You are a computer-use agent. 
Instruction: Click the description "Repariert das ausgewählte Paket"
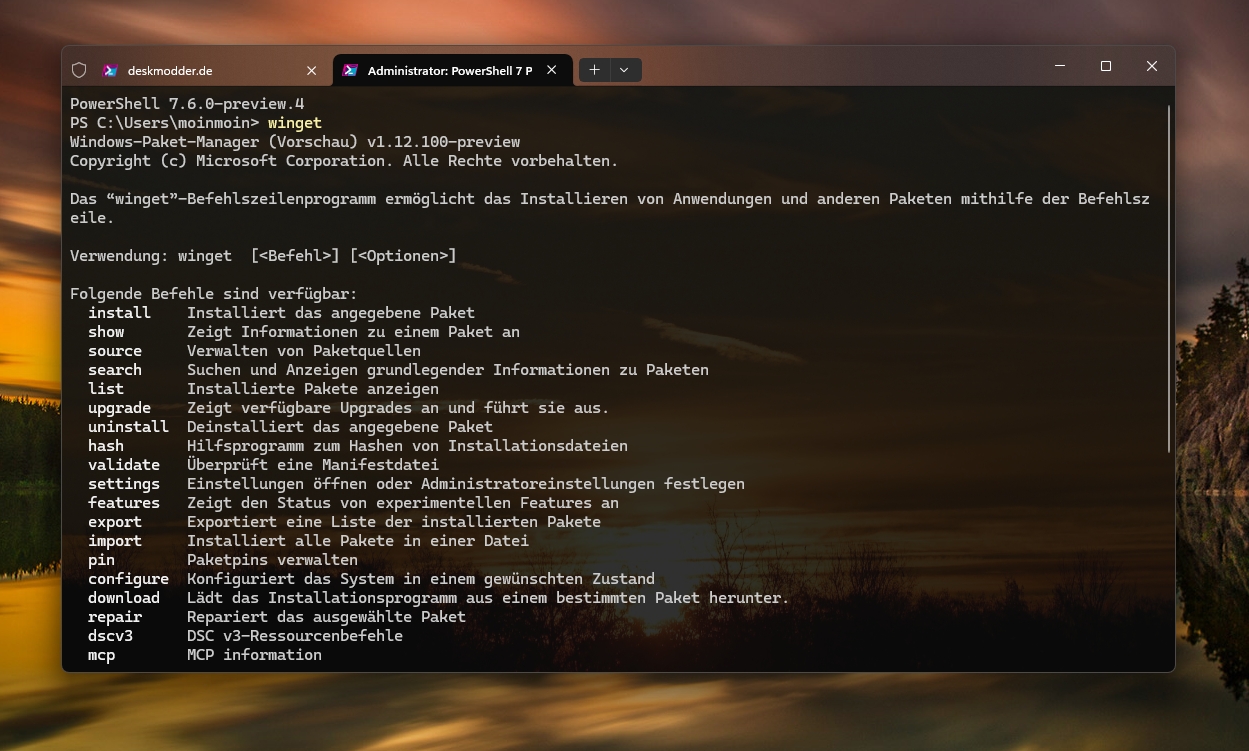[x=327, y=617]
